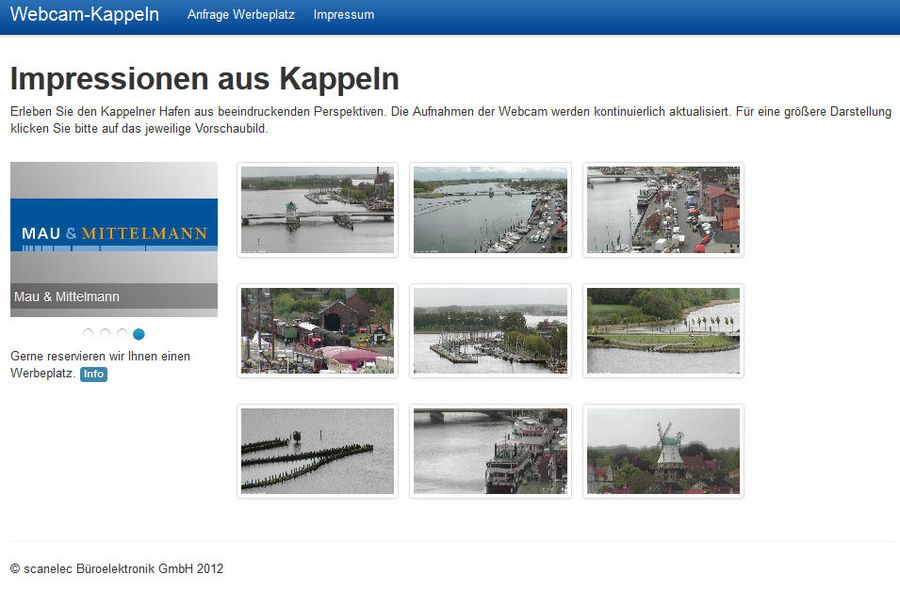The image size is (900, 590).
Task: Open thumbnail showing red buildings and pink tent
Action: coord(317,331)
